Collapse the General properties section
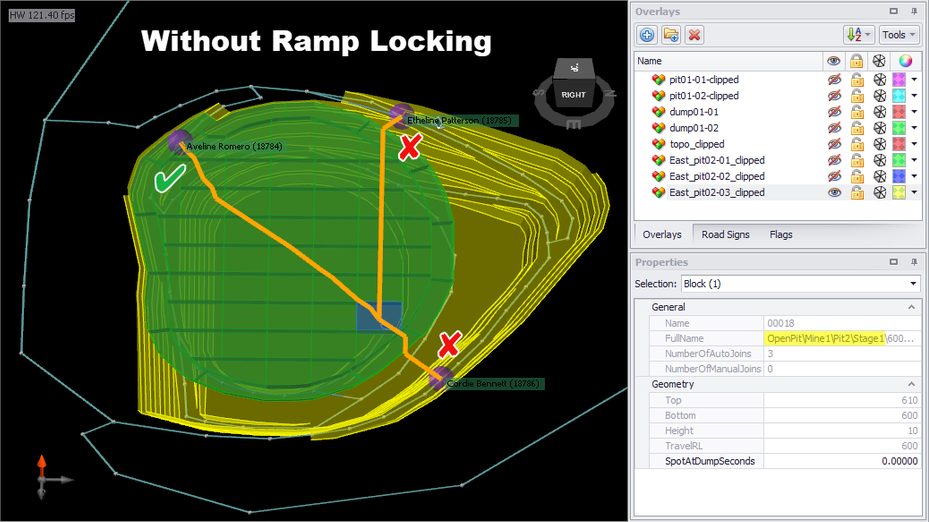Screen dimensions: 929x522 click(911, 307)
